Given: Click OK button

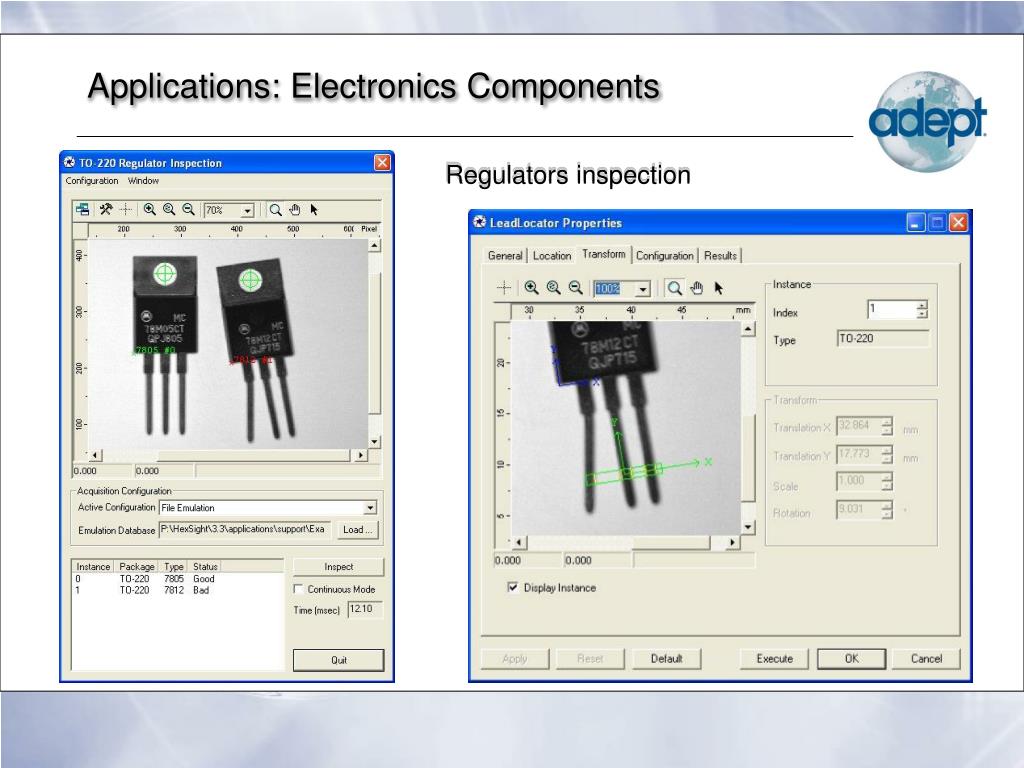Looking at the screenshot, I should 852,658.
